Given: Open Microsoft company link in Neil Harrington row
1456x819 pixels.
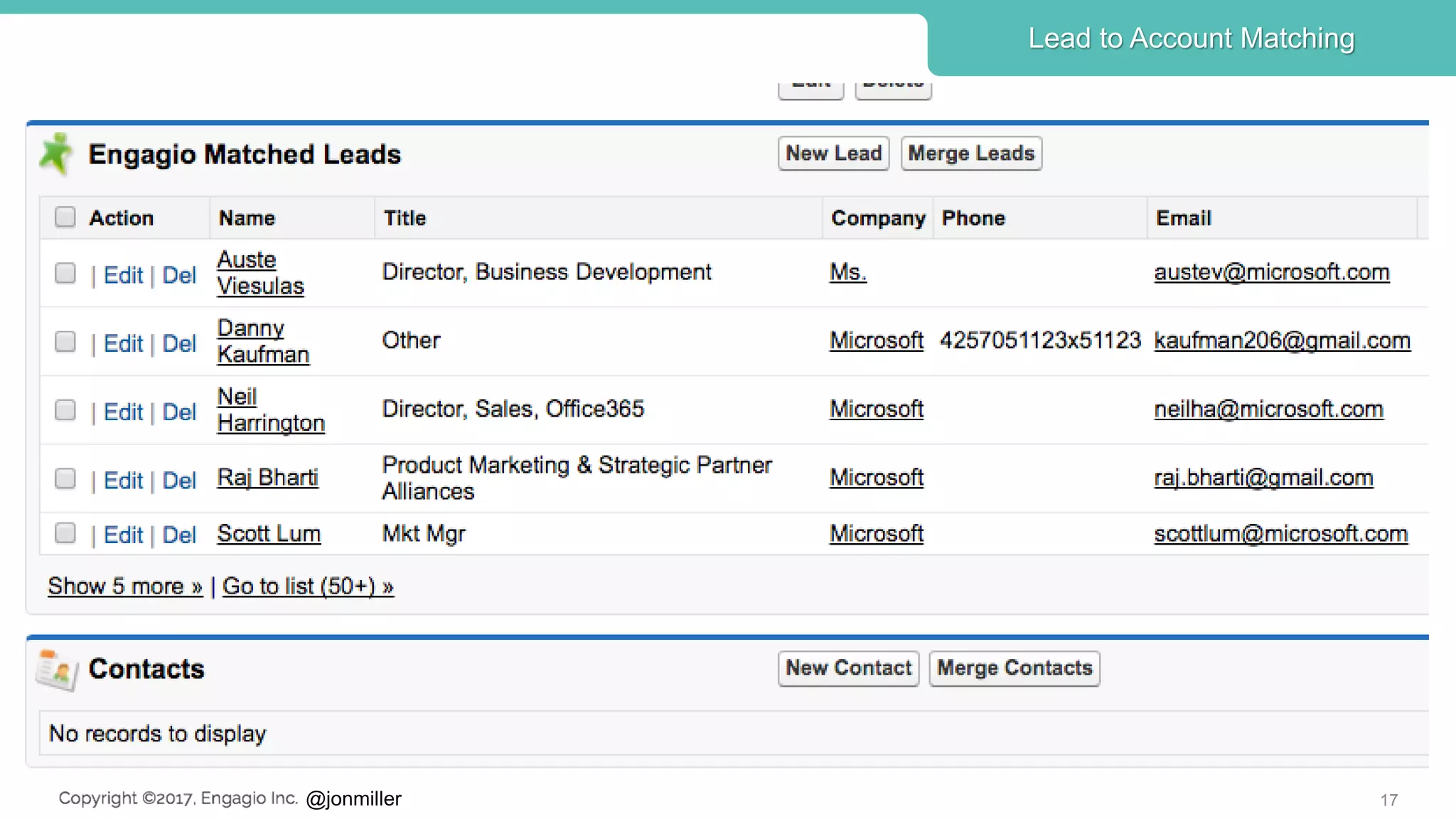Looking at the screenshot, I should [877, 409].
